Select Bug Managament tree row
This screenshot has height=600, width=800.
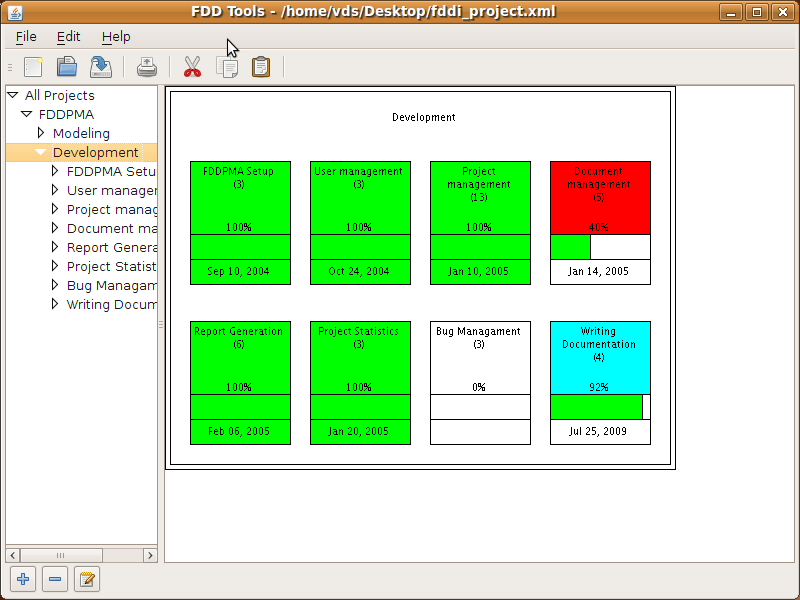pyautogui.click(x=111, y=285)
